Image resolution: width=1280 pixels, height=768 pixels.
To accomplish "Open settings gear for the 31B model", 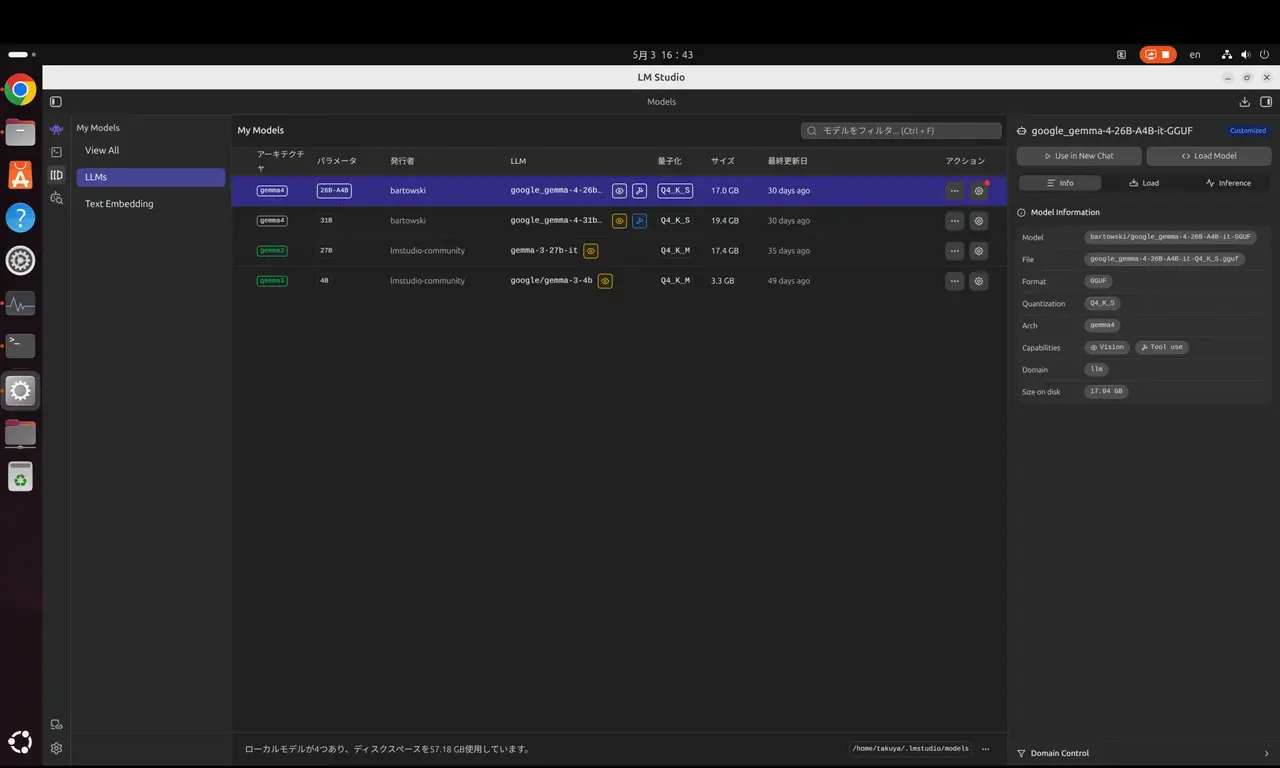I will [x=979, y=221].
